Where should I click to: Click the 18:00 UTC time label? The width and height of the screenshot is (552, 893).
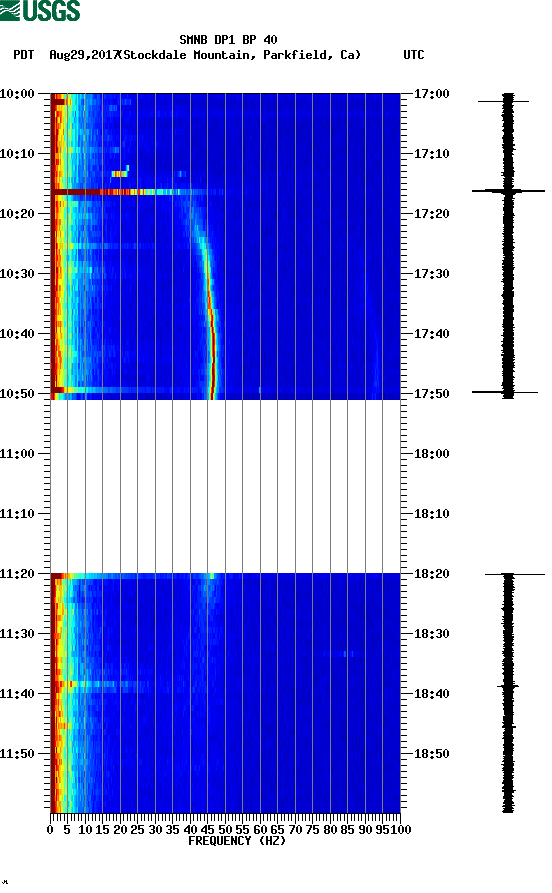pyautogui.click(x=431, y=454)
